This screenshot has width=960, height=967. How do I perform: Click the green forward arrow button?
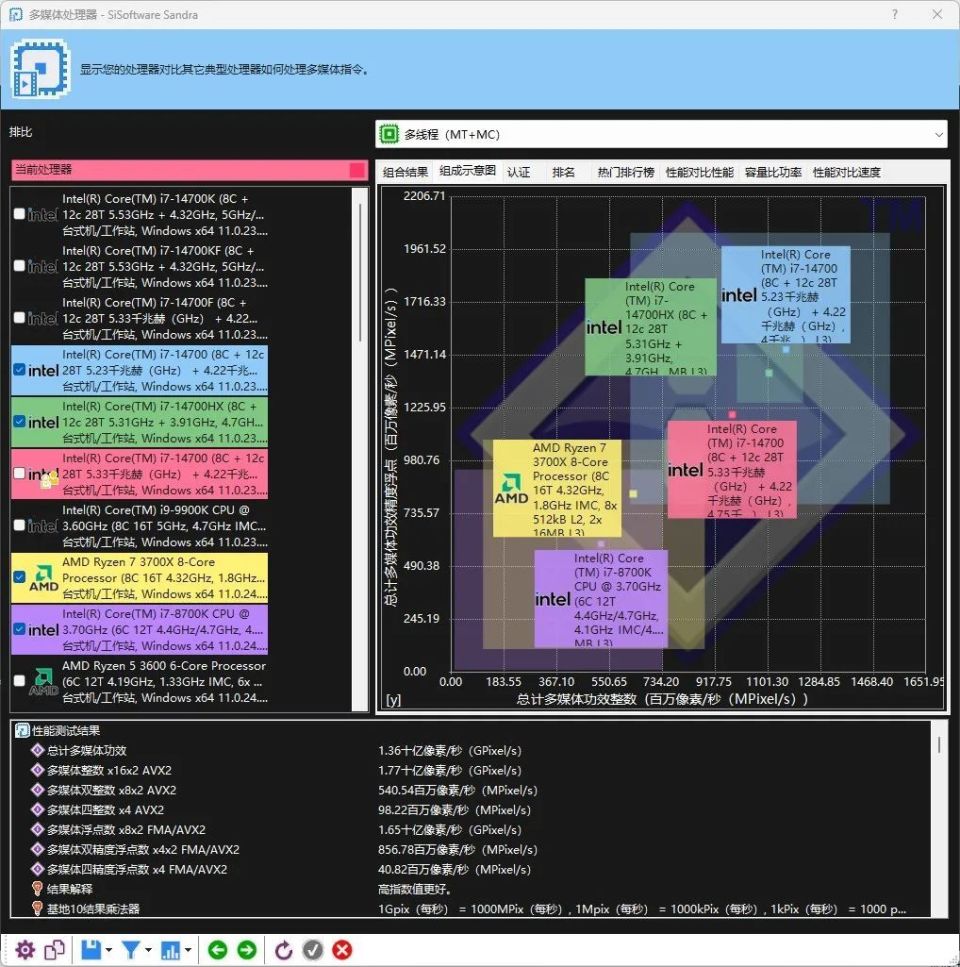coord(246,949)
